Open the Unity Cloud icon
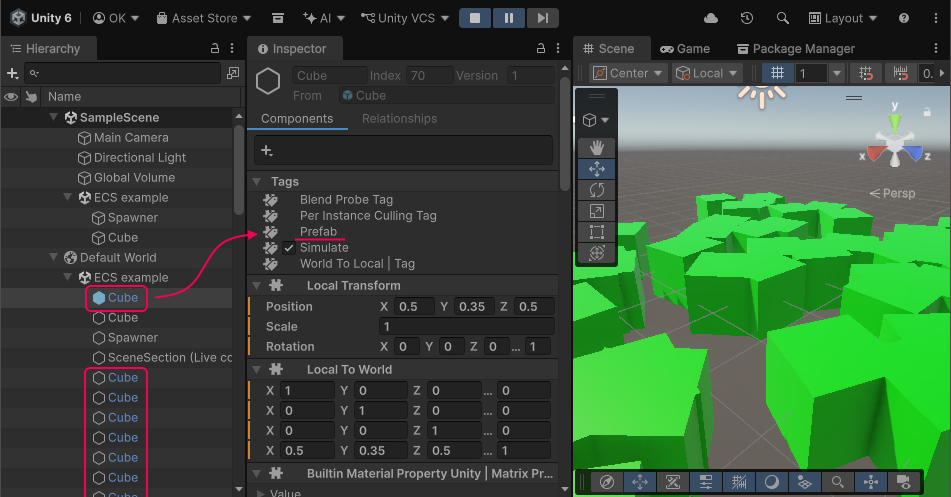 click(x=711, y=18)
